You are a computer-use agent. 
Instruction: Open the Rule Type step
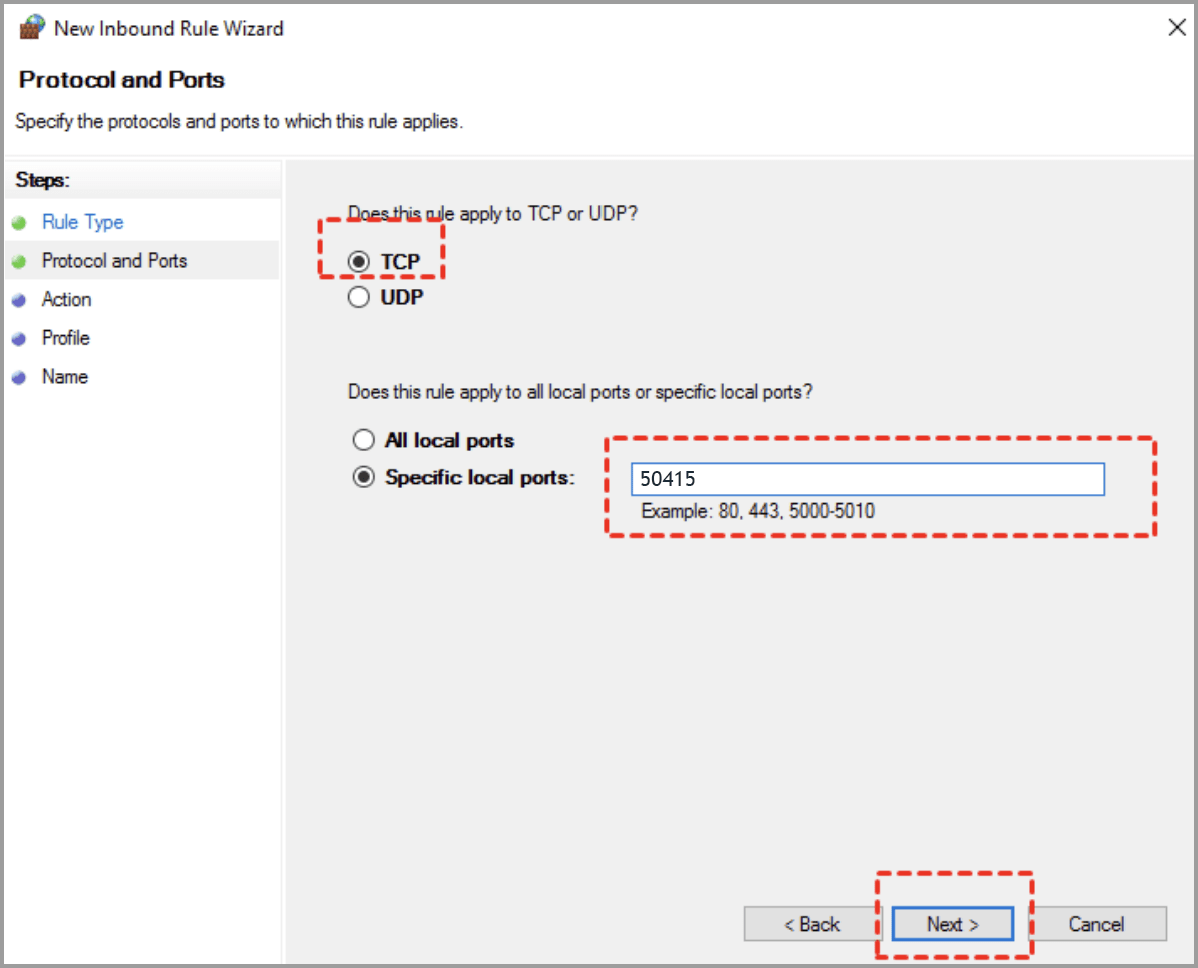82,221
